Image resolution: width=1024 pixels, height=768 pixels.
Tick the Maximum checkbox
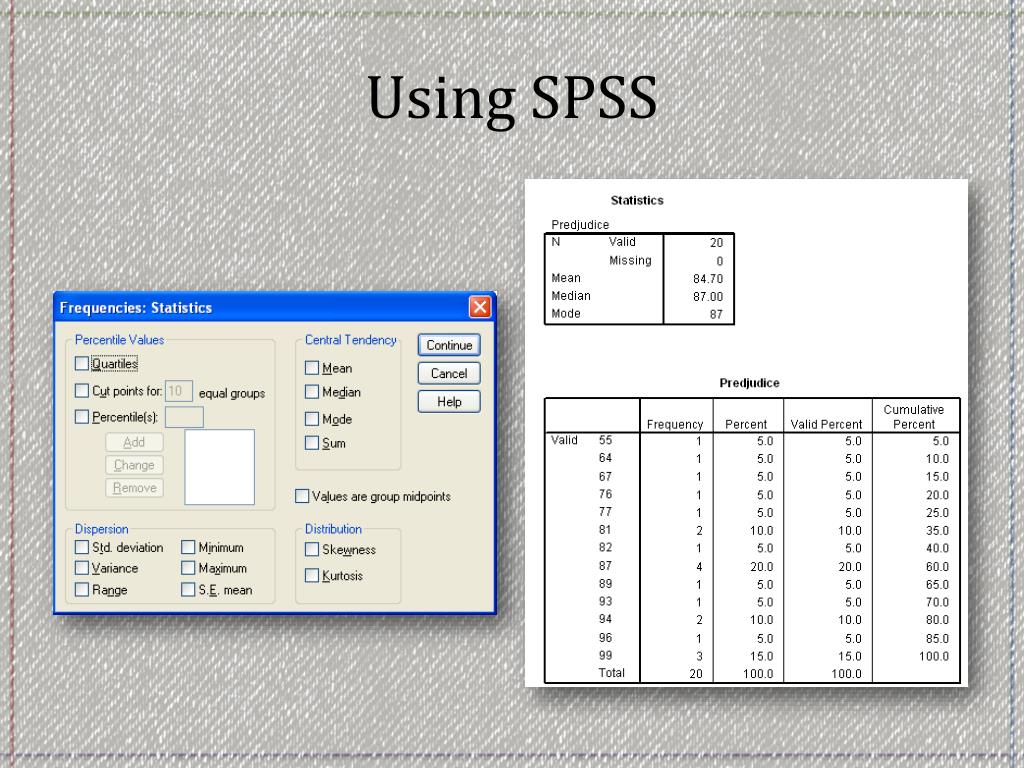click(x=188, y=568)
